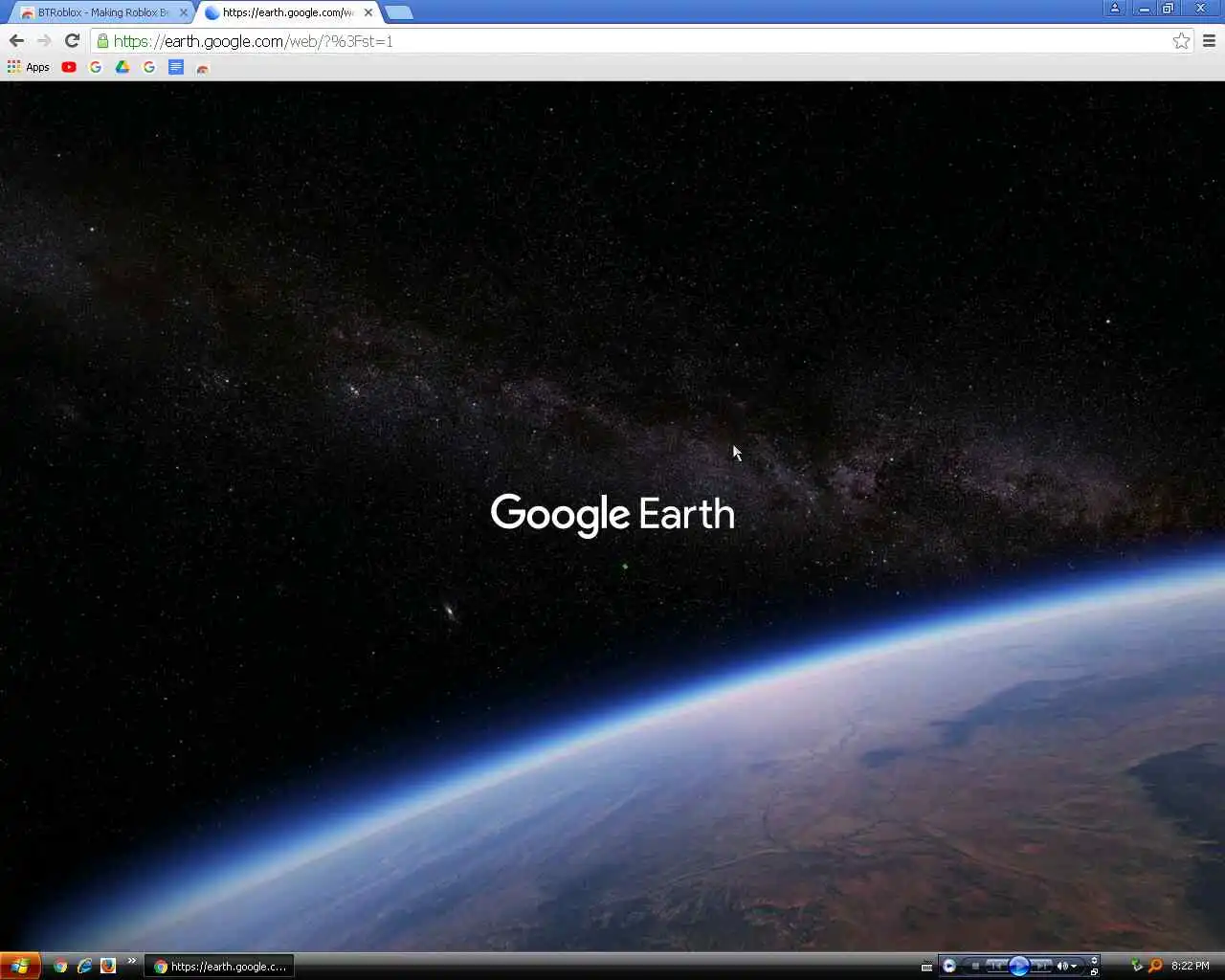Screen dimensions: 1225x980
Task: Select the earth.google.com taskbar button
Action: coord(219,967)
